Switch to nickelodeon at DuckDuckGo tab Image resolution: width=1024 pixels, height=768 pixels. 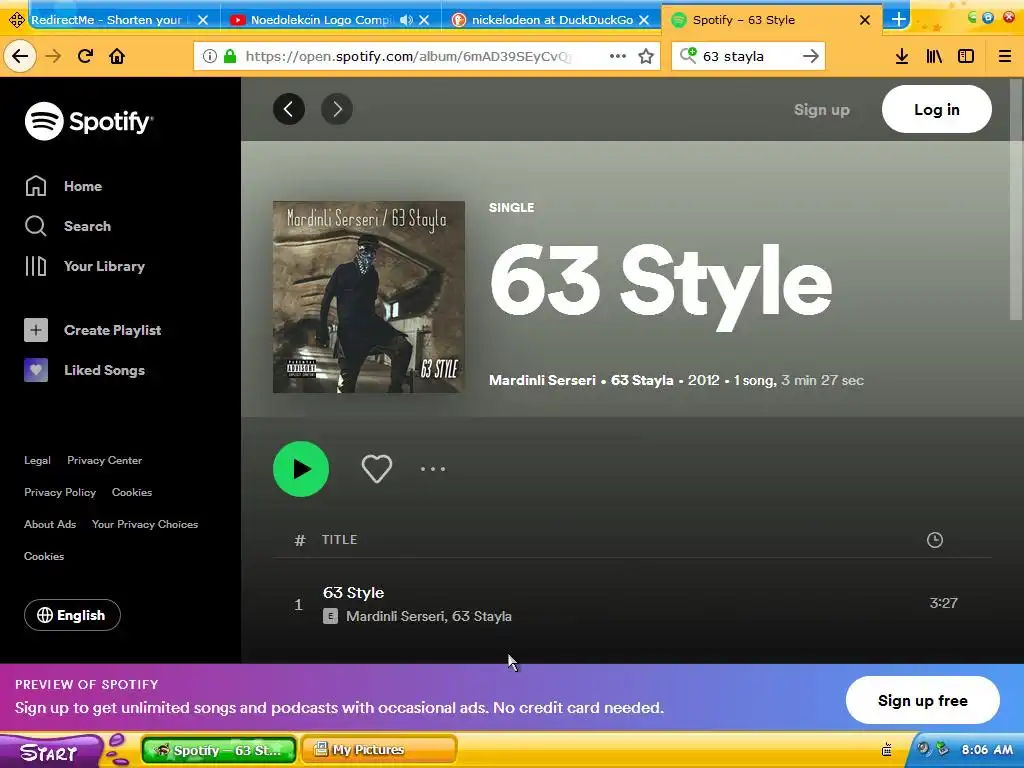point(552,20)
